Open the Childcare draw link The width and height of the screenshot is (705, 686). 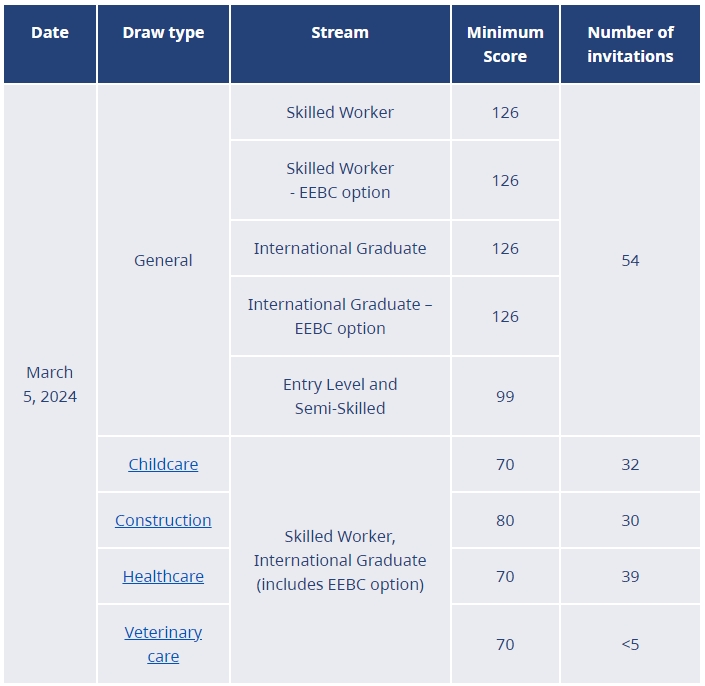[x=163, y=464]
